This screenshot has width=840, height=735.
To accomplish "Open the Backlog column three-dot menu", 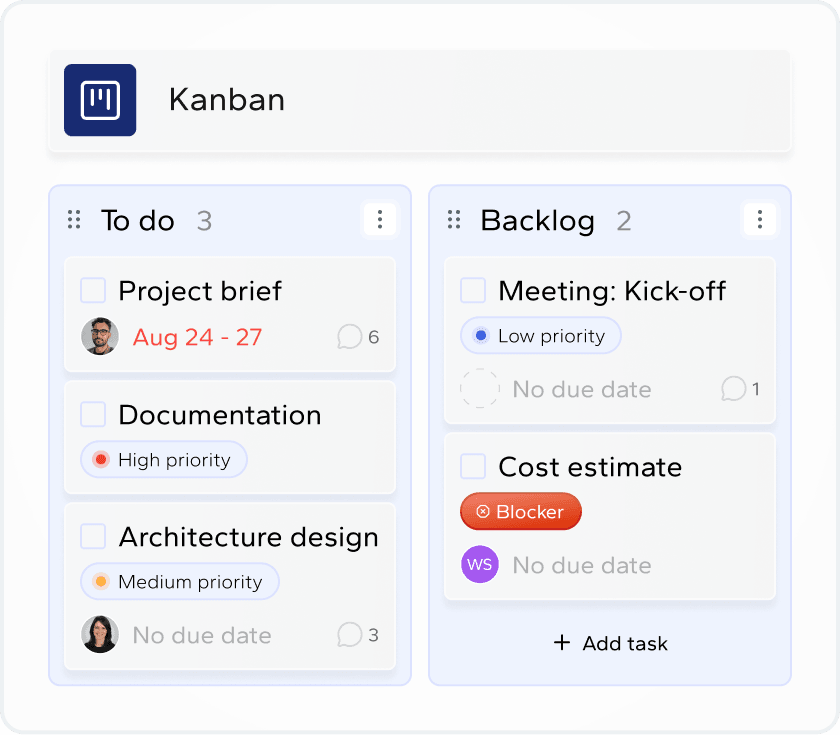I will click(759, 220).
